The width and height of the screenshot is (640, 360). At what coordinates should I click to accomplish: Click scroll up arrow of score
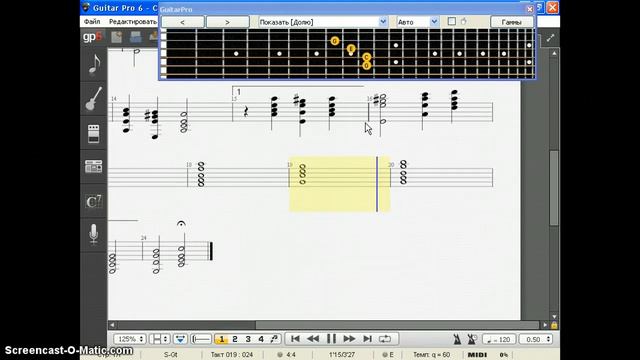(554, 53)
